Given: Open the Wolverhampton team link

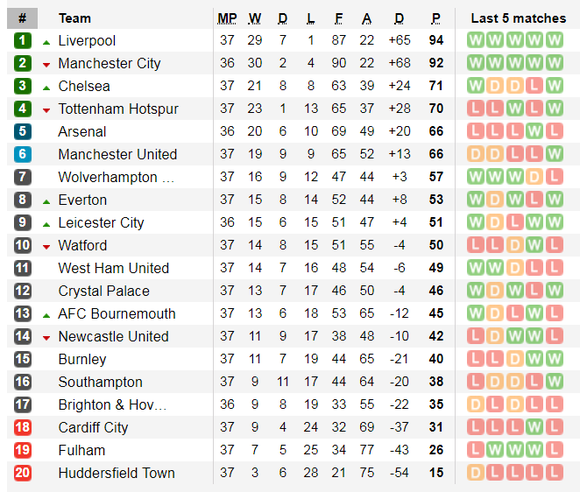Looking at the screenshot, I should (116, 177).
